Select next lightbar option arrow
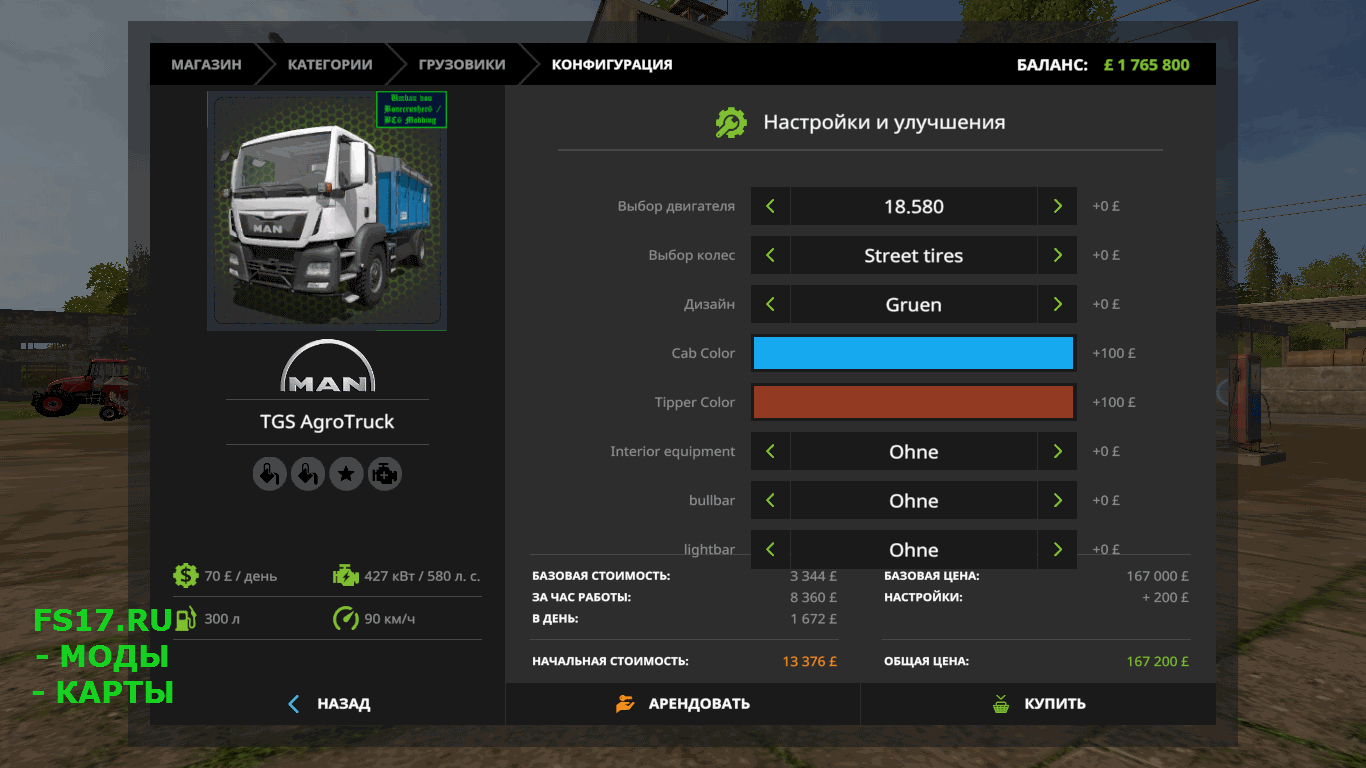The width and height of the screenshot is (1366, 768). 1057,549
